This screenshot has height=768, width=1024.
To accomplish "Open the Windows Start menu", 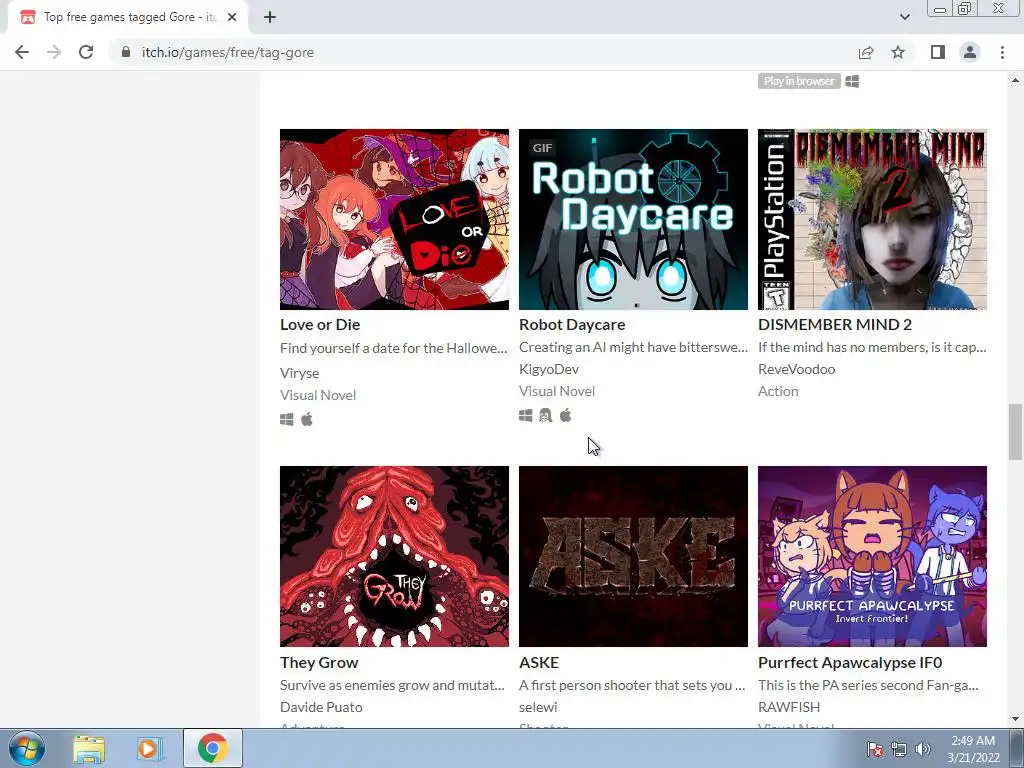I will point(27,748).
